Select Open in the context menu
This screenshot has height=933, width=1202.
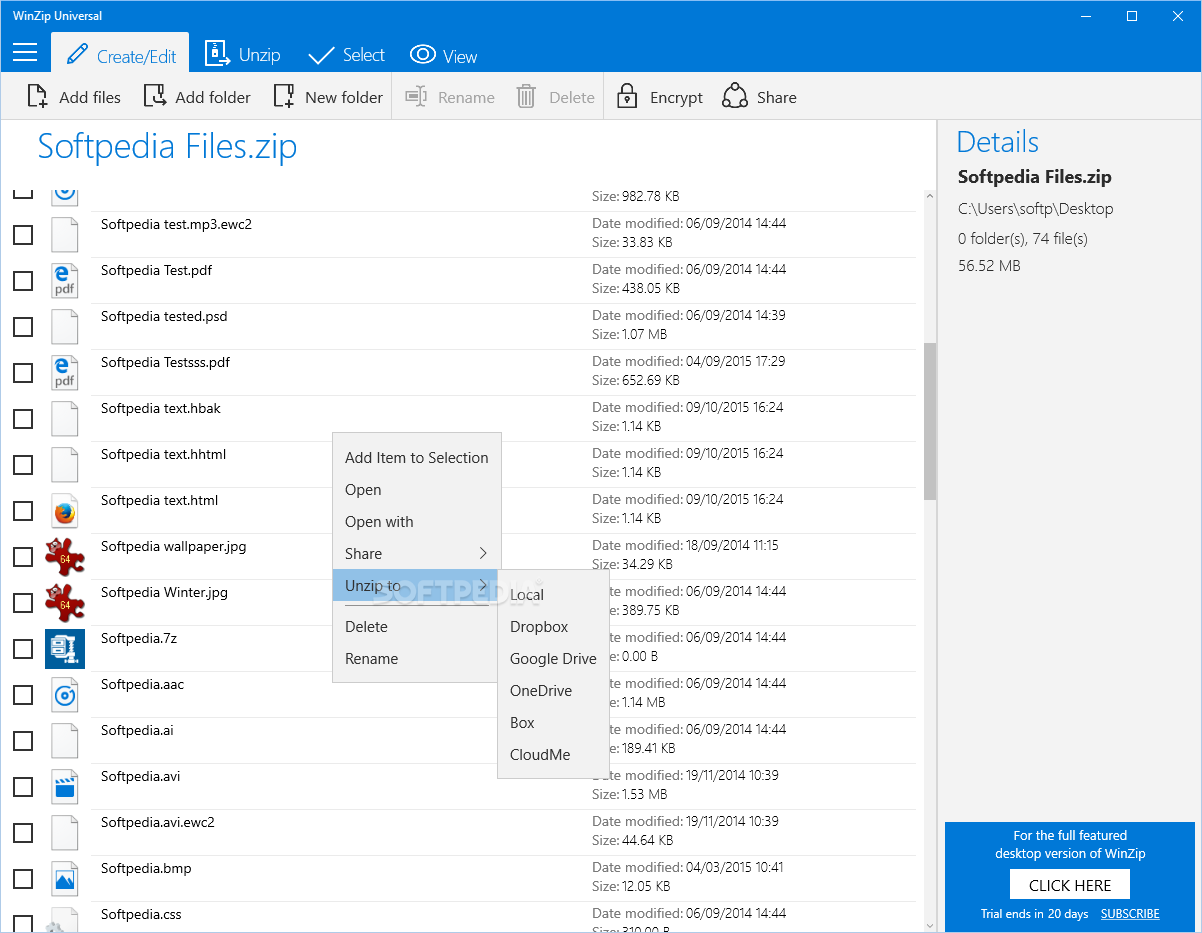[416, 489]
